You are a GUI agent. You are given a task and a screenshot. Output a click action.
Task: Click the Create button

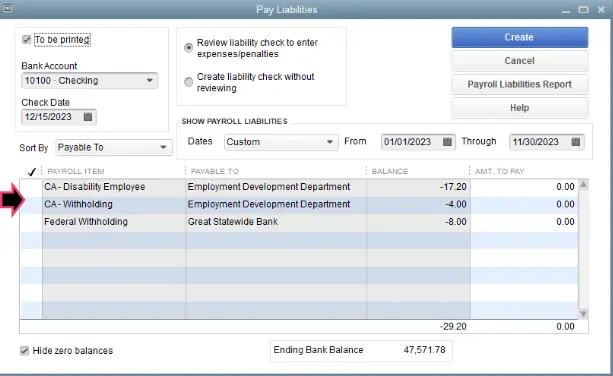click(520, 38)
